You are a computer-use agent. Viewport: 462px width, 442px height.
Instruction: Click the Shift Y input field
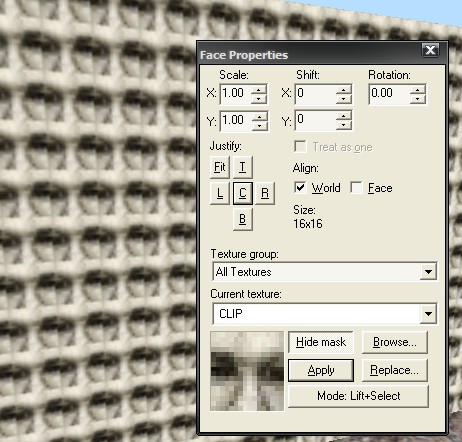315,121
